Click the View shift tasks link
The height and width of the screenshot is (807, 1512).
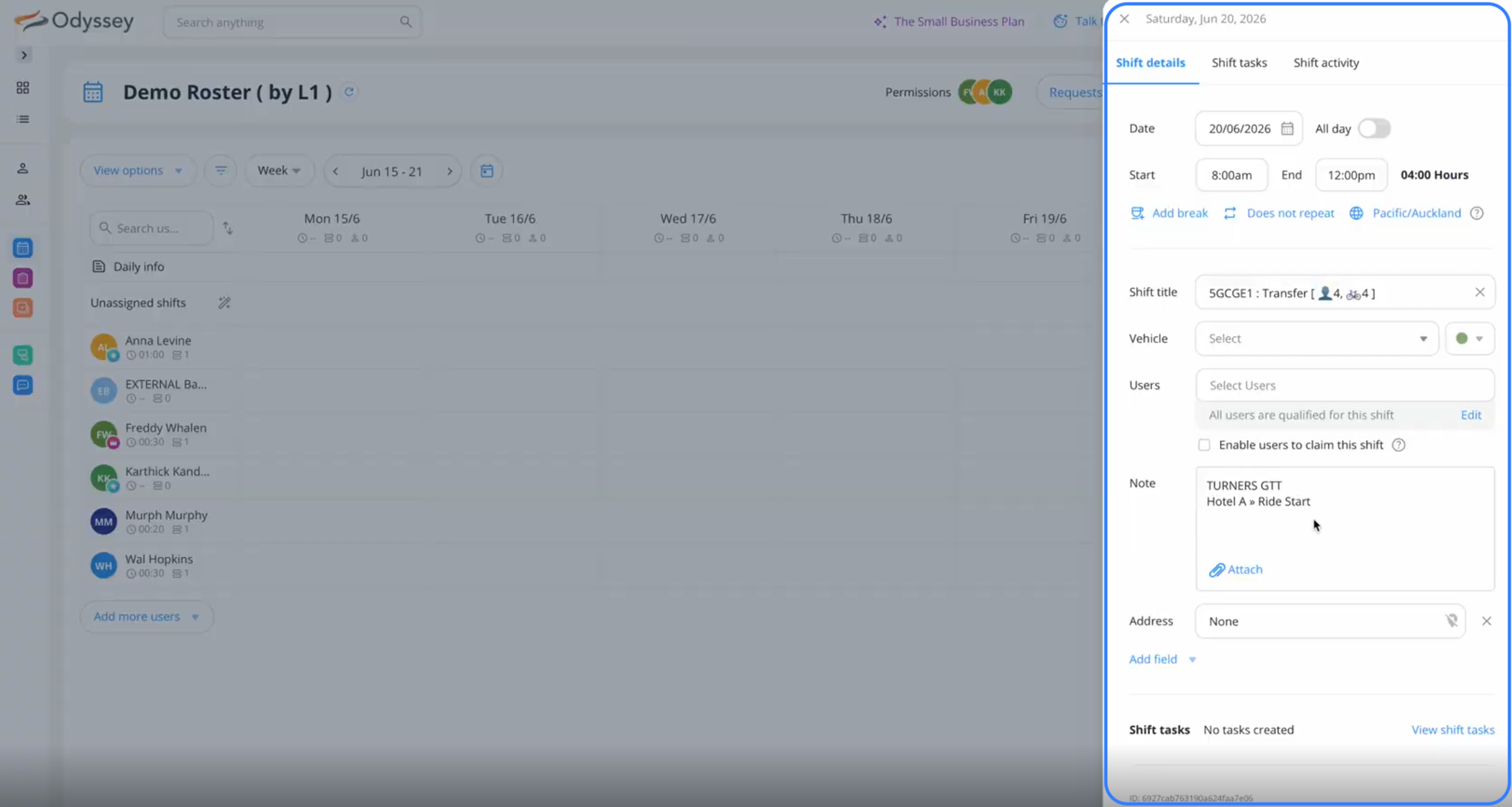point(1453,730)
